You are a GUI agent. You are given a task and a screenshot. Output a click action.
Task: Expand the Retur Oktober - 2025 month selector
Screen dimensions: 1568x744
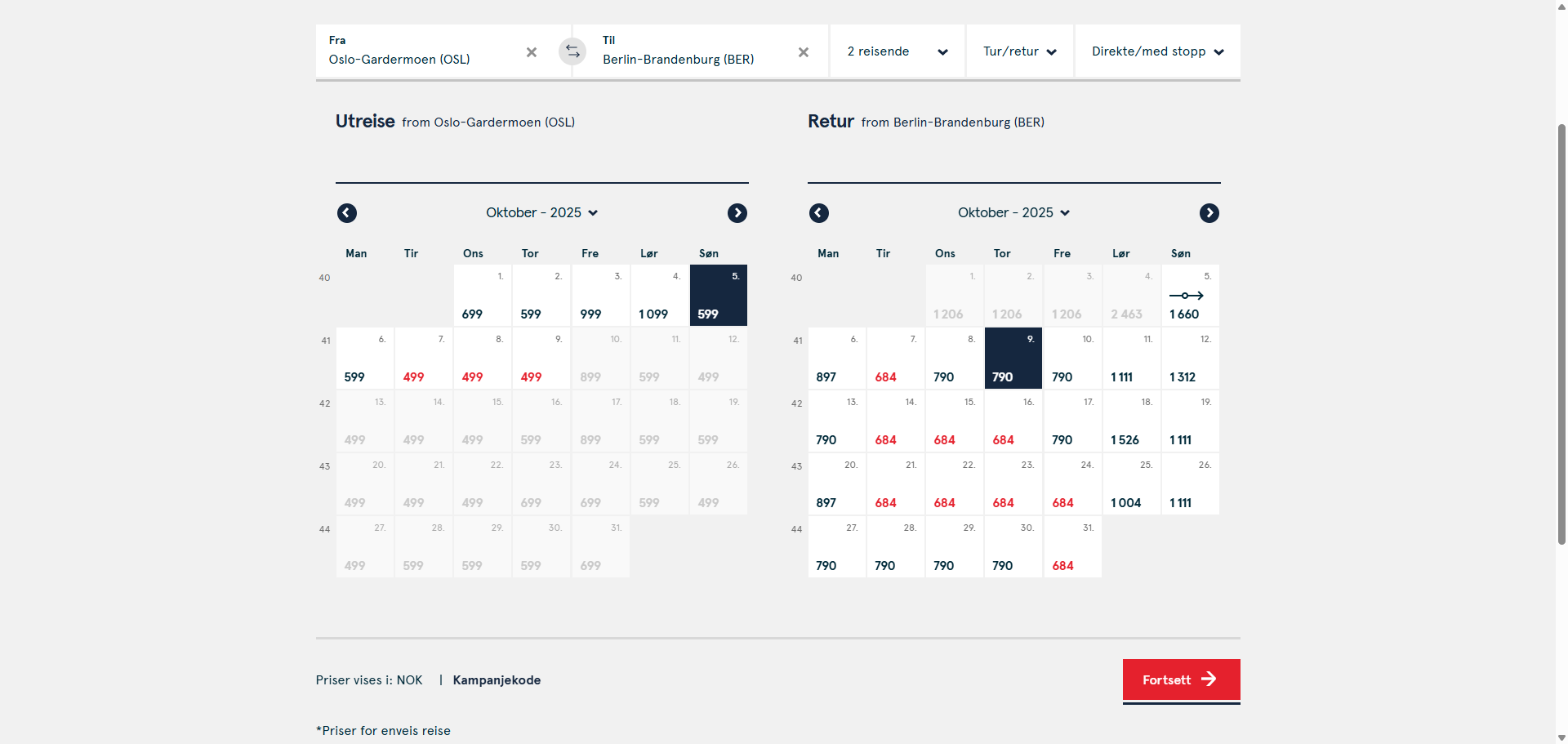tap(1014, 212)
